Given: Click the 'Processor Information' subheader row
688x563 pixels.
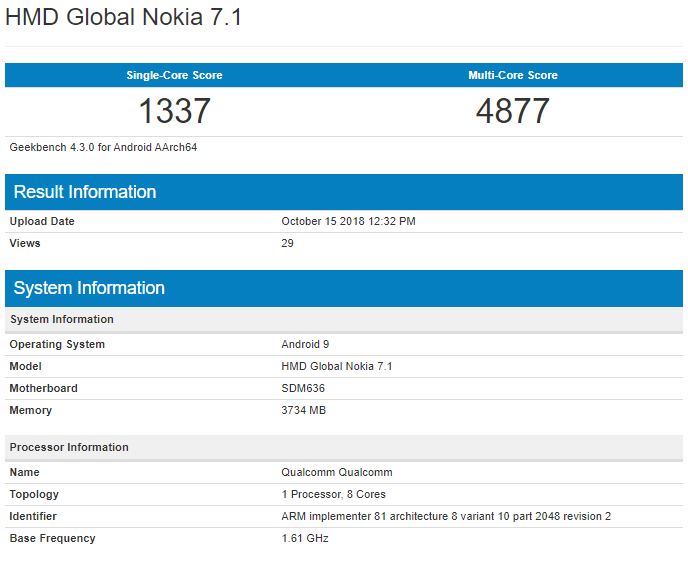Looking at the screenshot, I should pyautogui.click(x=344, y=448).
